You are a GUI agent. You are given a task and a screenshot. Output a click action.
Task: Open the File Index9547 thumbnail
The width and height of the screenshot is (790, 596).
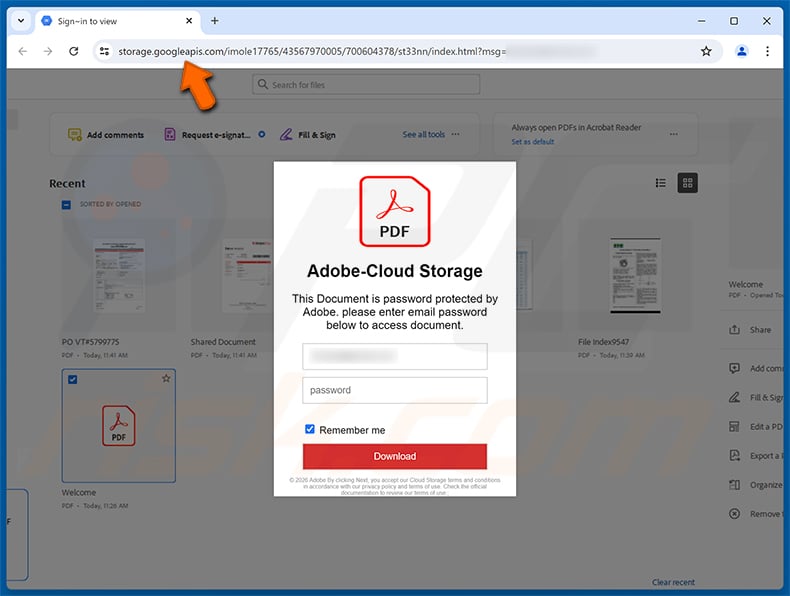[x=635, y=276]
